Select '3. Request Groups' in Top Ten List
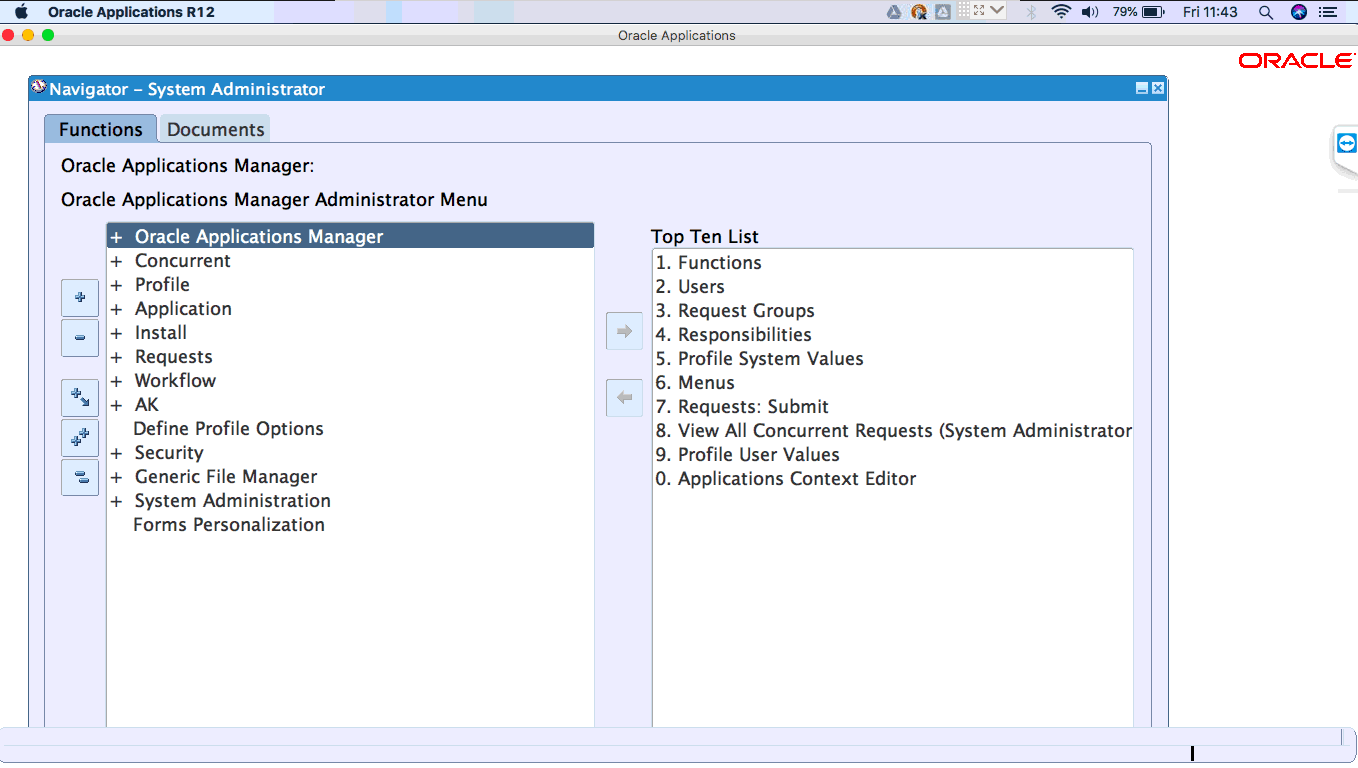This screenshot has height=768, width=1358. pyautogui.click(x=735, y=311)
